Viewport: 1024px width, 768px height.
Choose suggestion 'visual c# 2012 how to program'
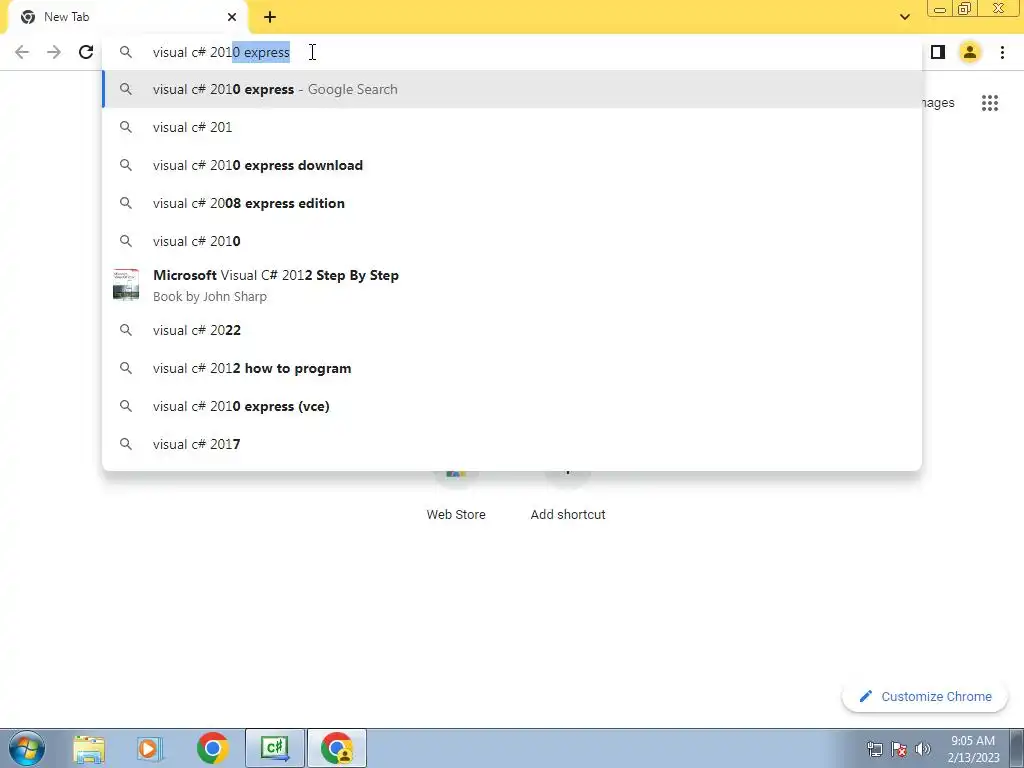click(512, 368)
